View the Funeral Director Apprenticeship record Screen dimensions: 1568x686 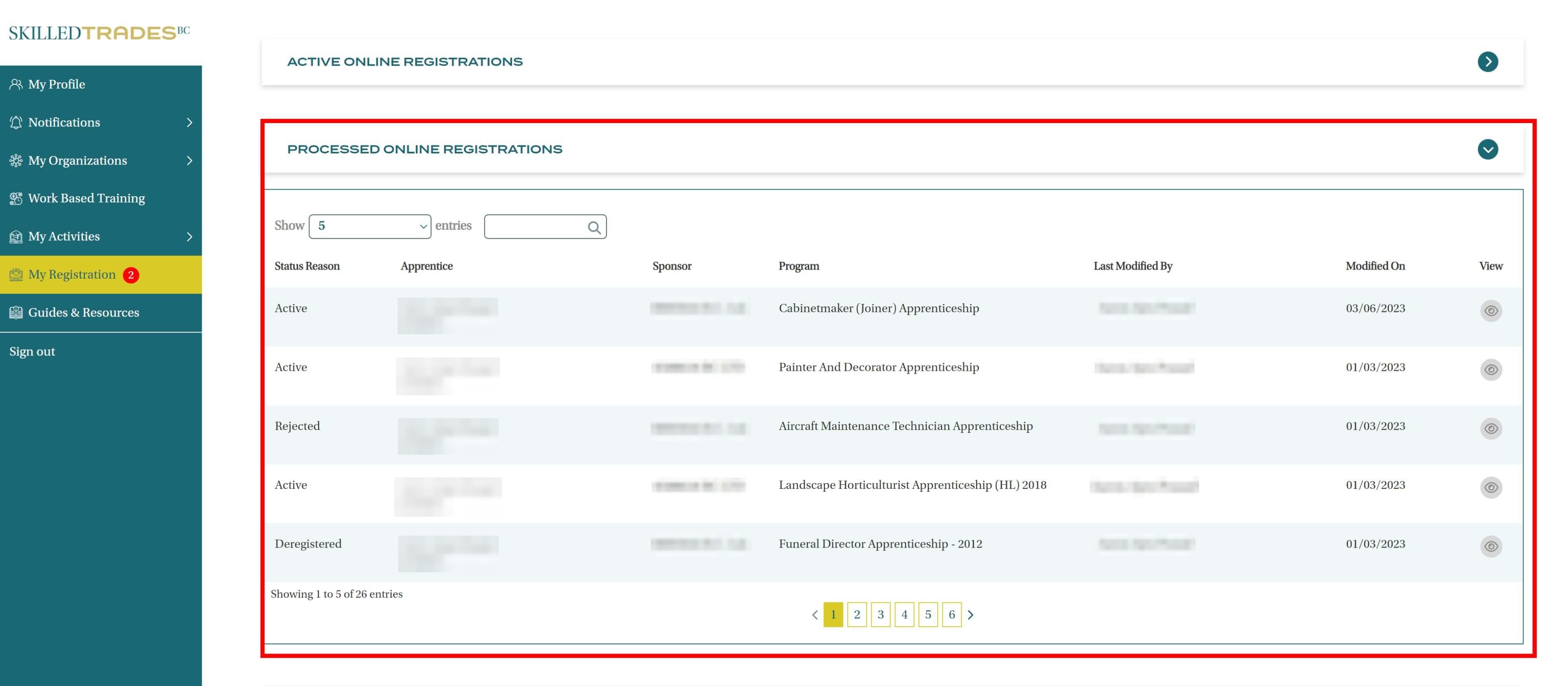pyautogui.click(x=1490, y=546)
